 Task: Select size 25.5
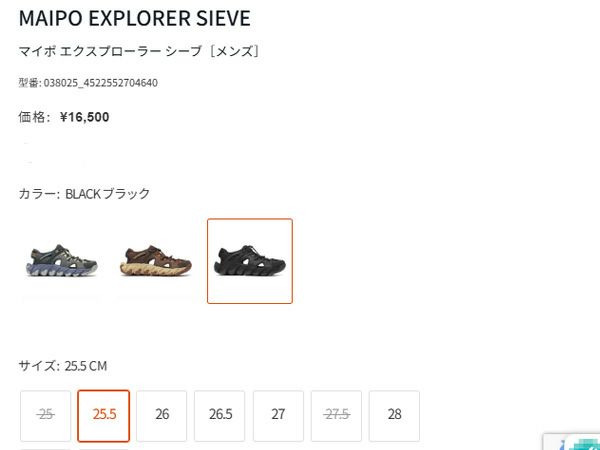click(104, 415)
